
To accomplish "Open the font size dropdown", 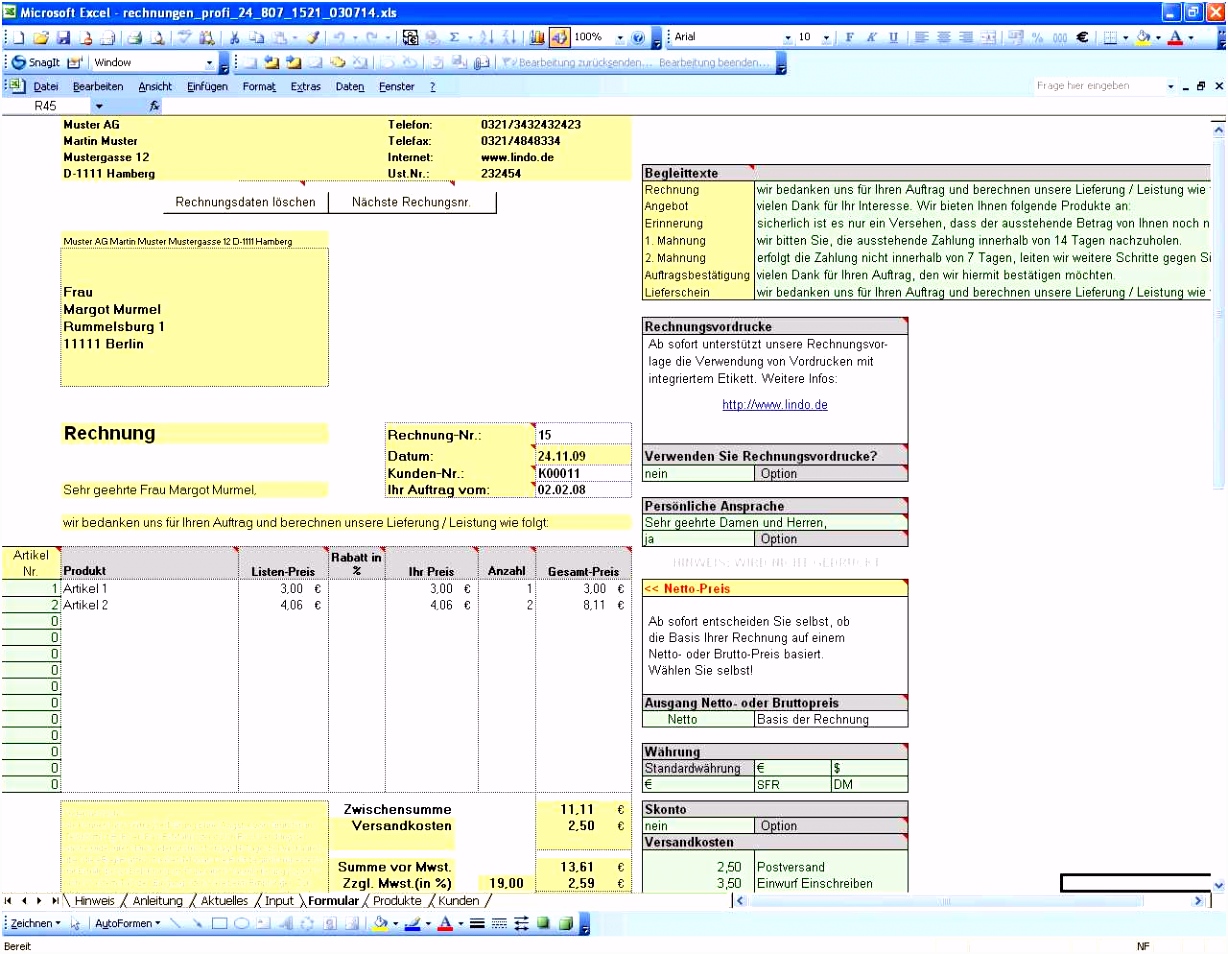I will [x=826, y=38].
